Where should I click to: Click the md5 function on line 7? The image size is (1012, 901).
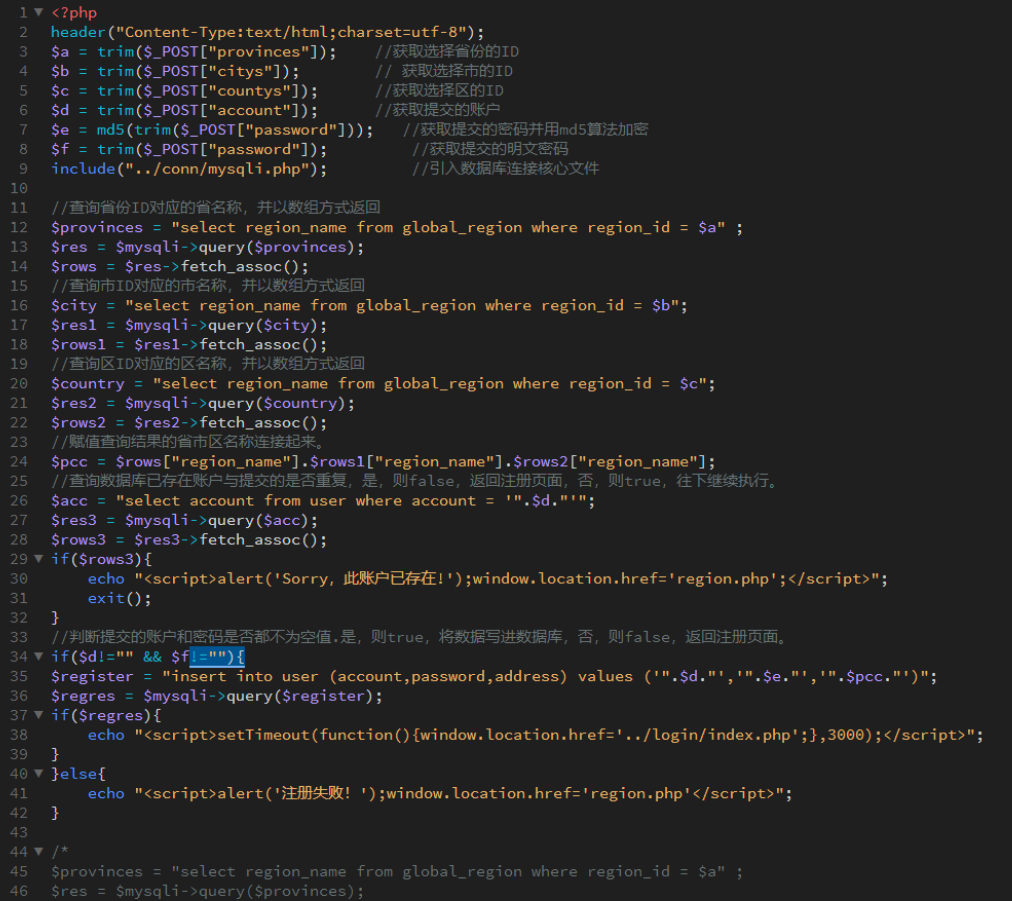(x=110, y=130)
